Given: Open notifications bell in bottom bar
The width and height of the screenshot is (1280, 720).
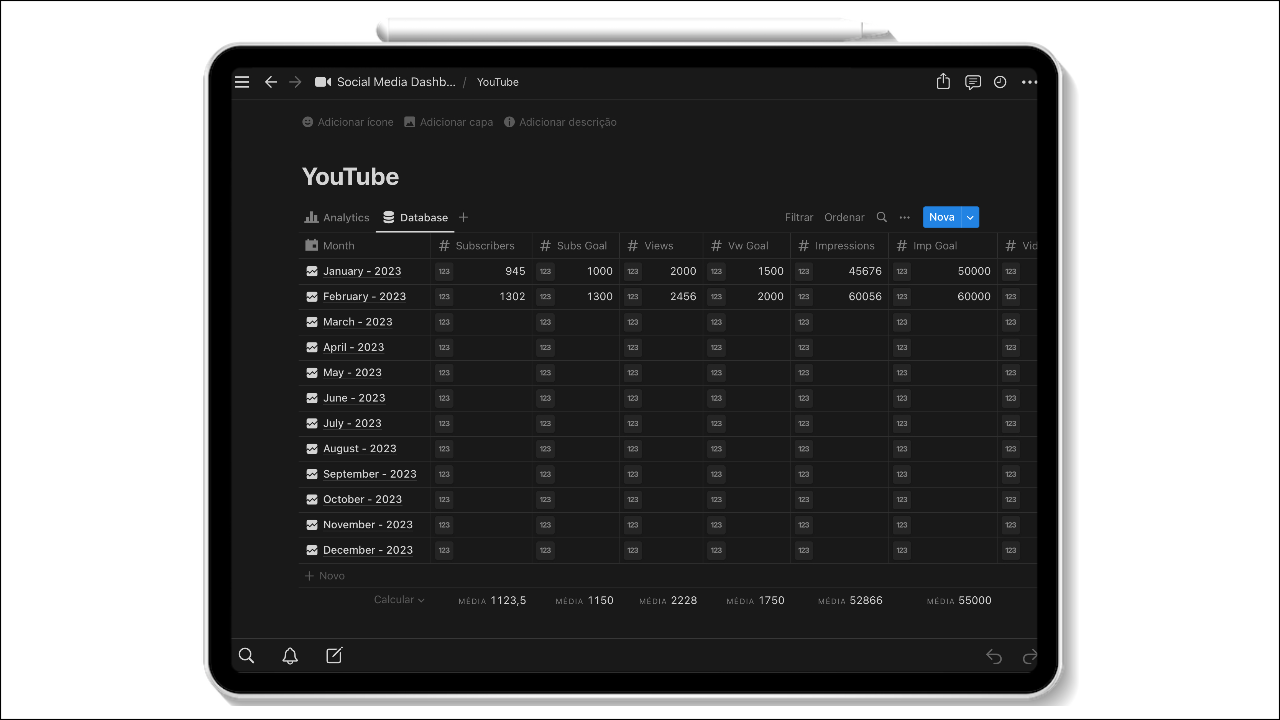Looking at the screenshot, I should [290, 656].
